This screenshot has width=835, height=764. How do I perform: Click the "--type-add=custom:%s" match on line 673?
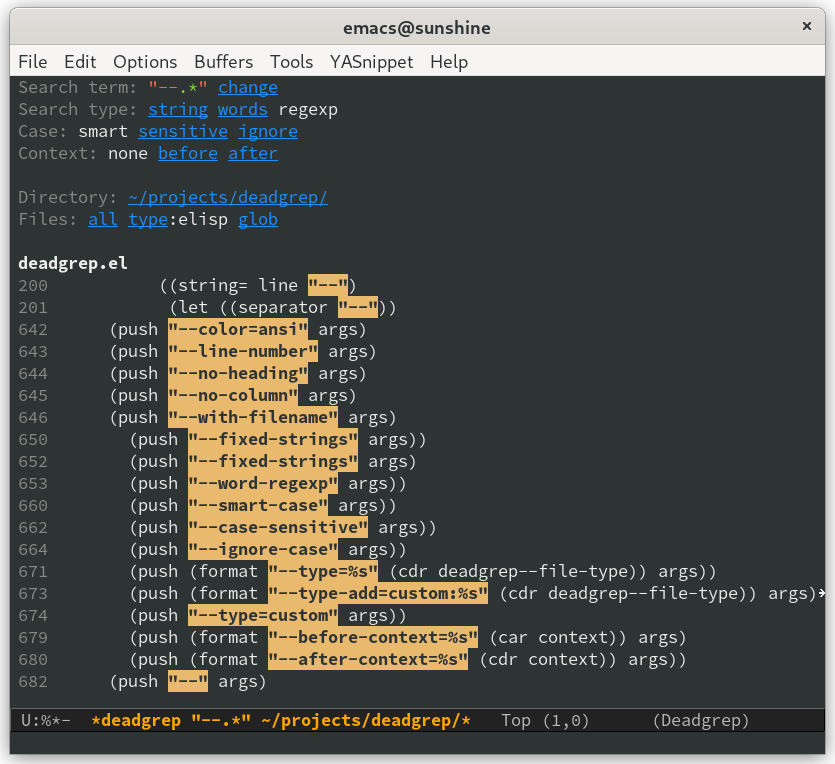tap(378, 594)
